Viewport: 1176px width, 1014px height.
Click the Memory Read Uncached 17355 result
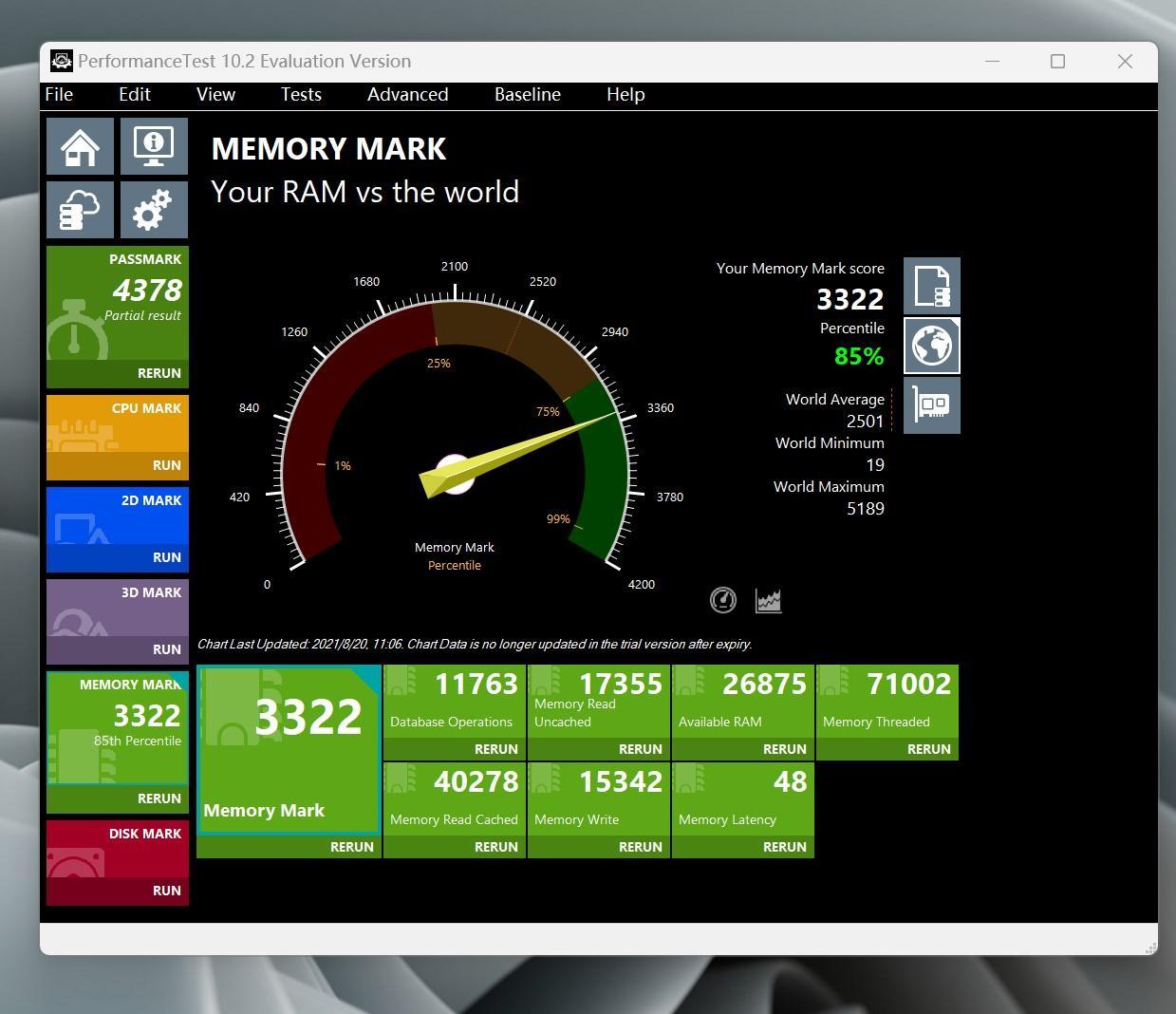[x=599, y=701]
